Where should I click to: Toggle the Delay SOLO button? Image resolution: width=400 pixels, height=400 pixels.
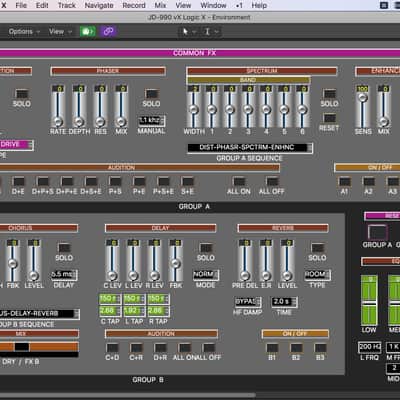point(206,248)
